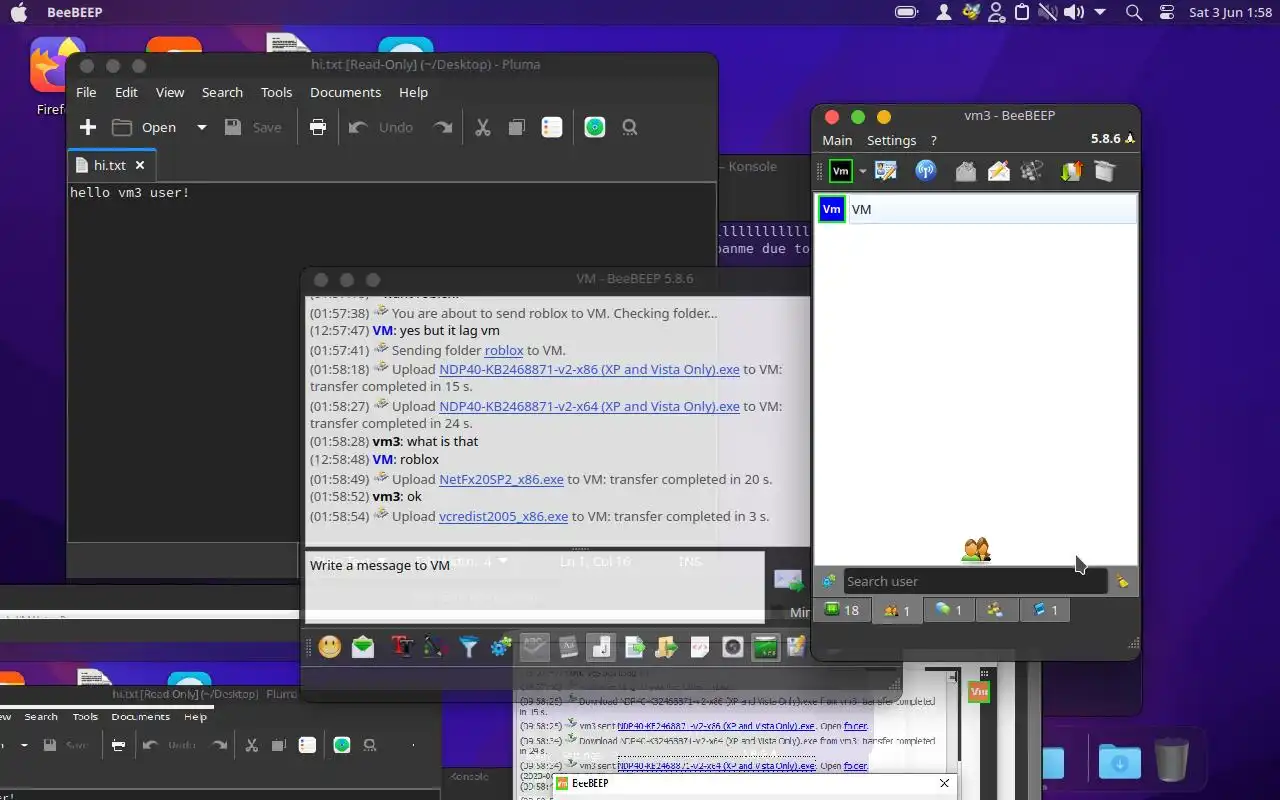Switch to the chats bubble tab
Screen dimensions: 1280x800
coord(948,610)
